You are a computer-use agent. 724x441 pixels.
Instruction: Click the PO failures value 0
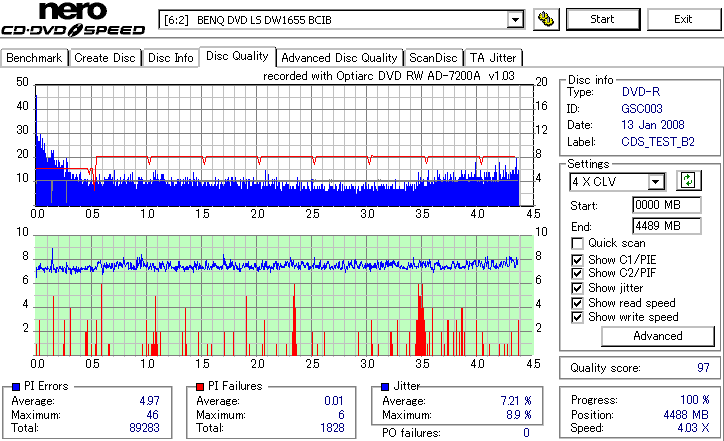click(526, 433)
